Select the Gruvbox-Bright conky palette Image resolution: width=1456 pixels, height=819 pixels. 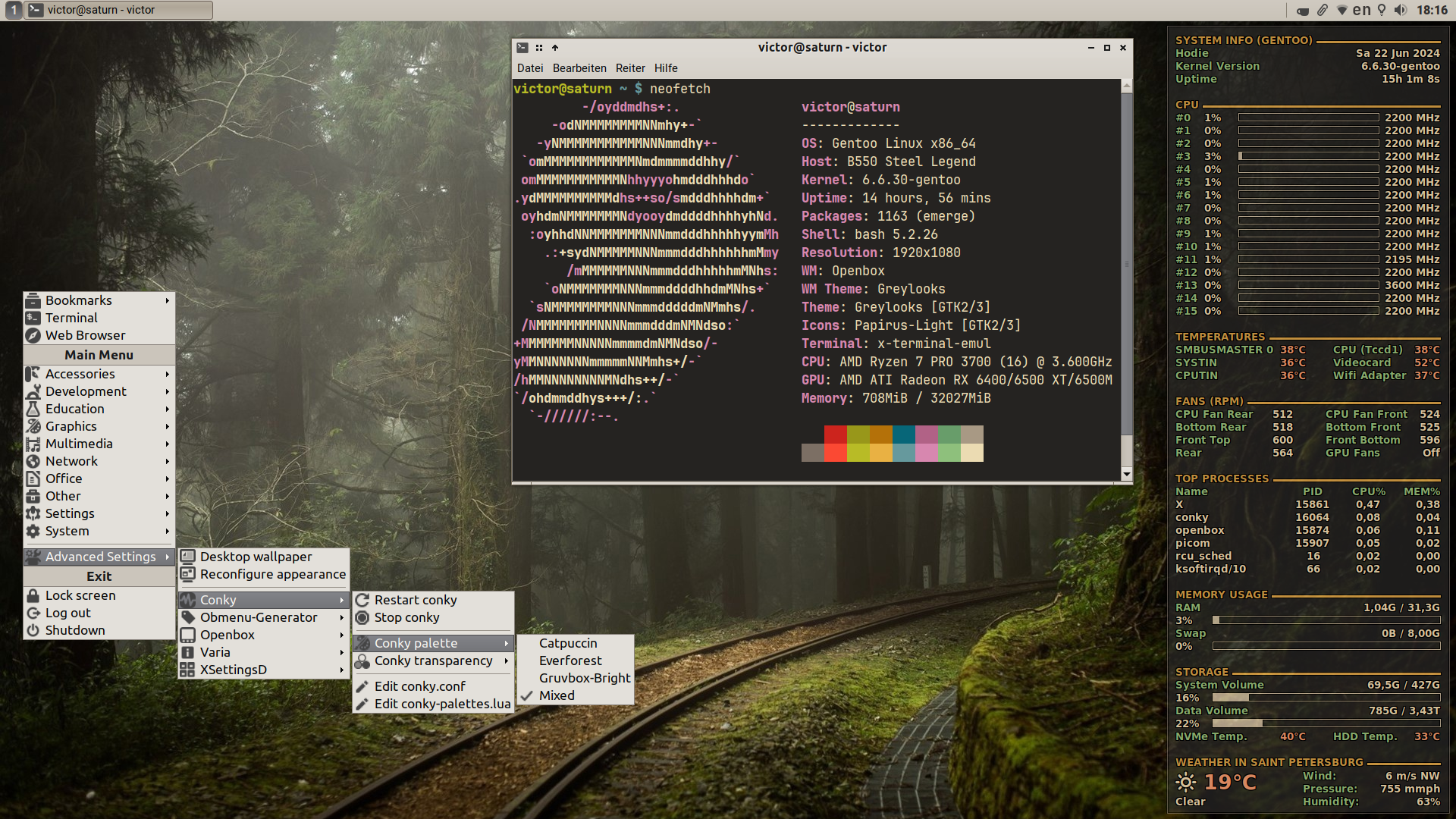(584, 678)
